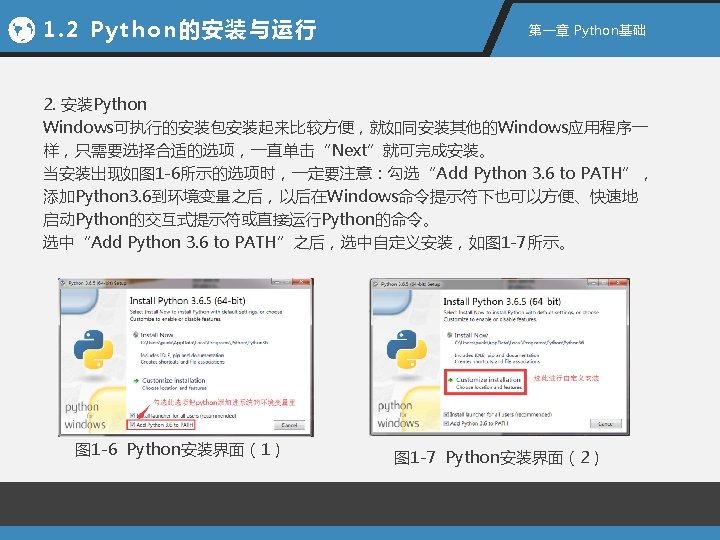Choose Install Now in figure 1-7 installer
This screenshot has width=720, height=540.
[x=471, y=335]
